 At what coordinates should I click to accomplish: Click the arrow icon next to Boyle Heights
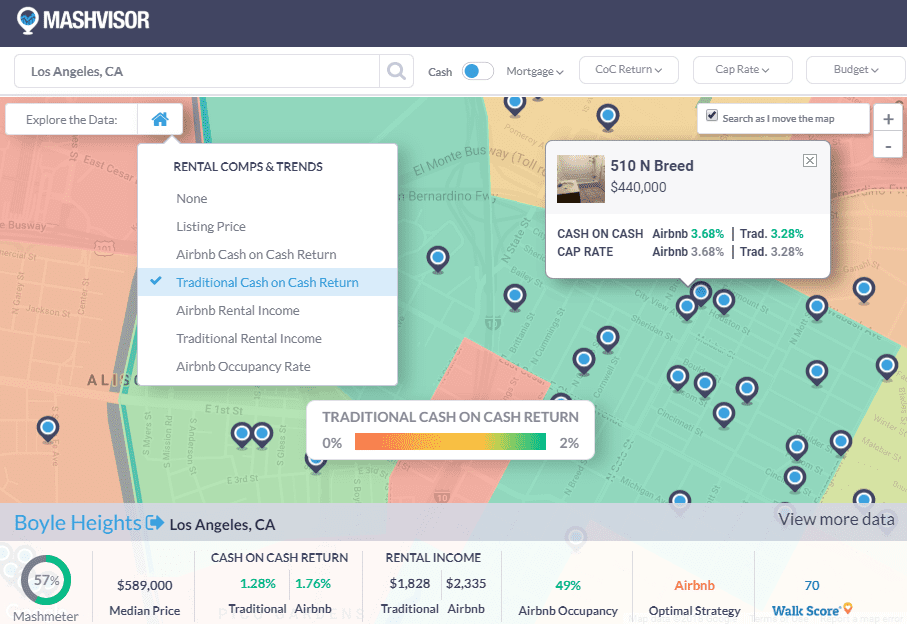coord(155,523)
